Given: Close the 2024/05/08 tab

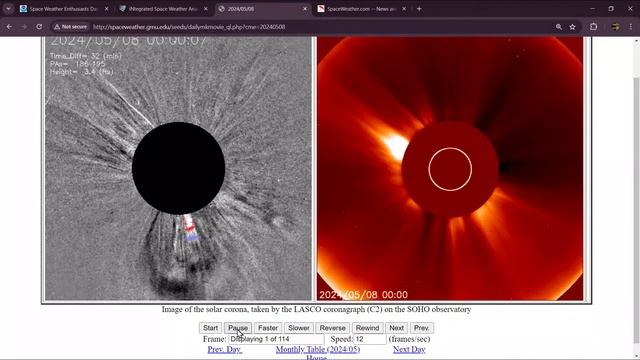Looking at the screenshot, I should pyautogui.click(x=305, y=9).
